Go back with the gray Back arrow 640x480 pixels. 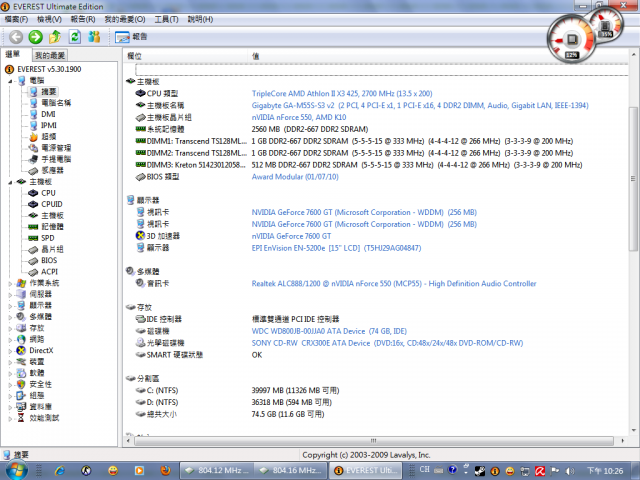[16, 37]
